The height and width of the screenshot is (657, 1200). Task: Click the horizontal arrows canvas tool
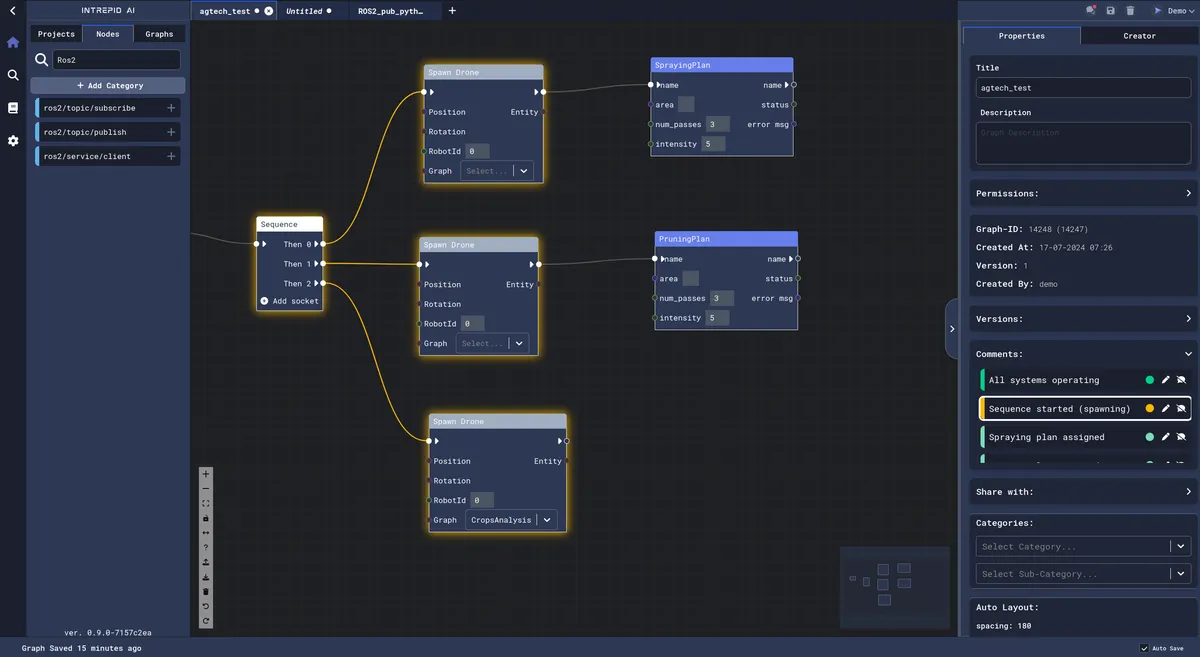coord(206,532)
